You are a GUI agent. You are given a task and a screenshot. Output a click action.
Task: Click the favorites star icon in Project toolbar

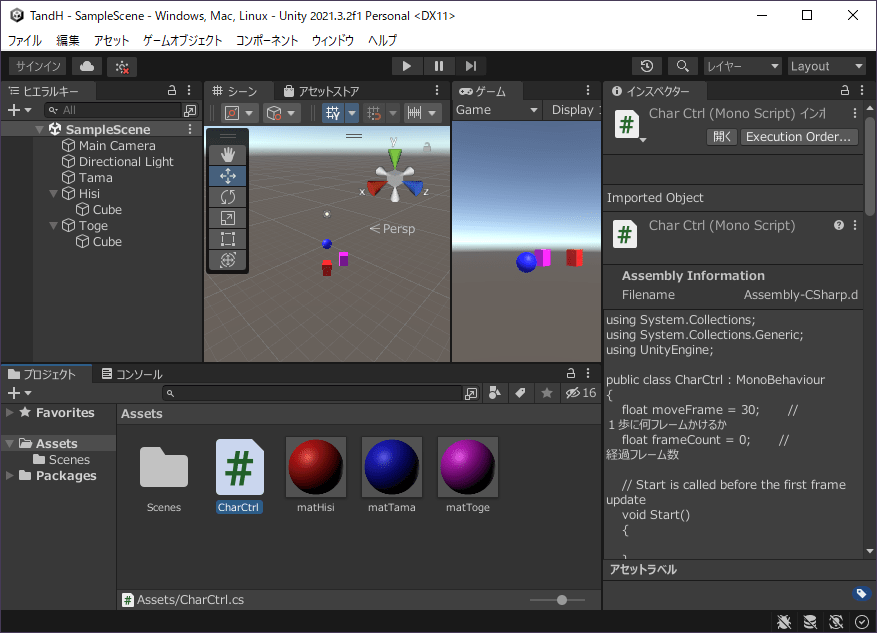click(547, 393)
